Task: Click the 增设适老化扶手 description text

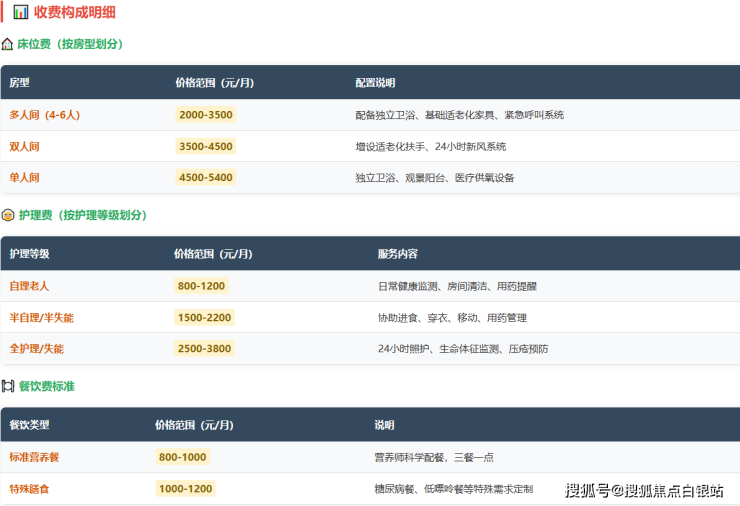Action: pos(431,147)
